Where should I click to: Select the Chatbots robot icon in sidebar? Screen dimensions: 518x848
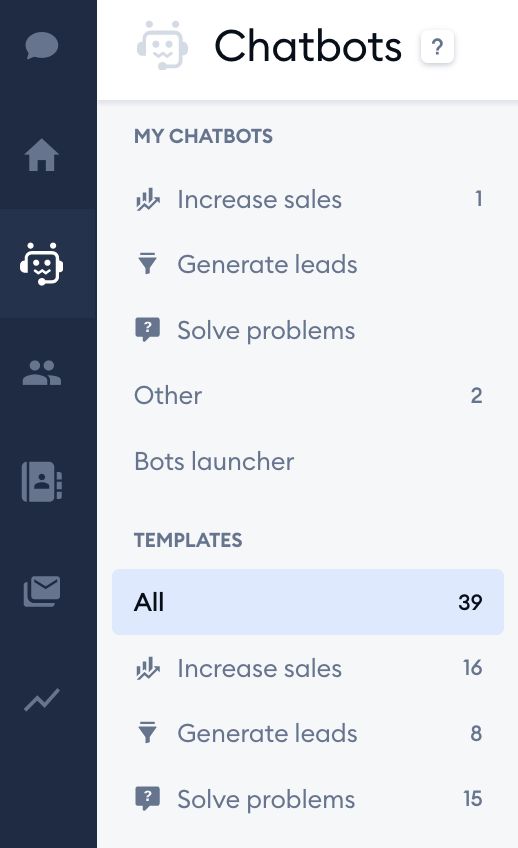pos(42,264)
